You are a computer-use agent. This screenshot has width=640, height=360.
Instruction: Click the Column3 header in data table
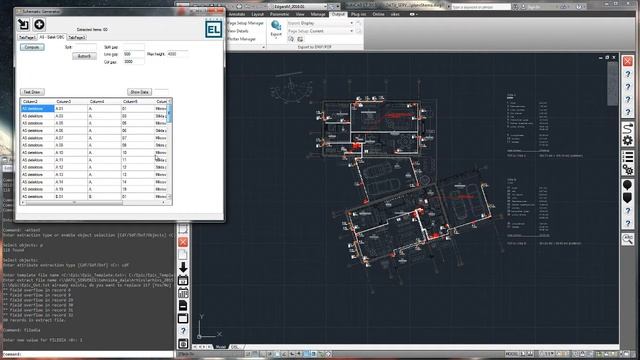[x=71, y=101]
